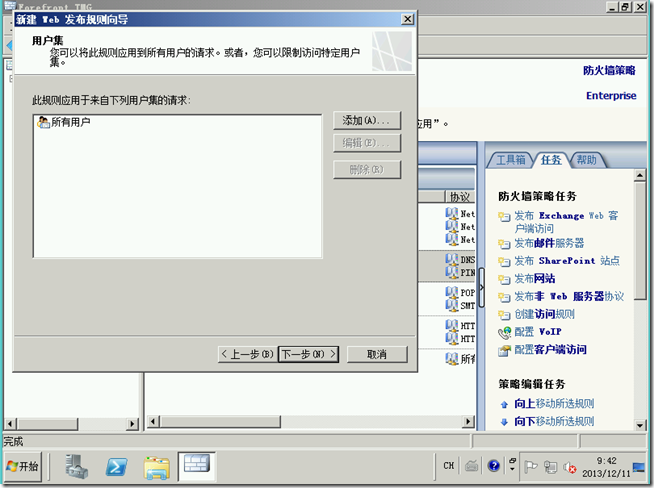
Task: Switch to the 帮助 tab
Action: pyautogui.click(x=586, y=160)
